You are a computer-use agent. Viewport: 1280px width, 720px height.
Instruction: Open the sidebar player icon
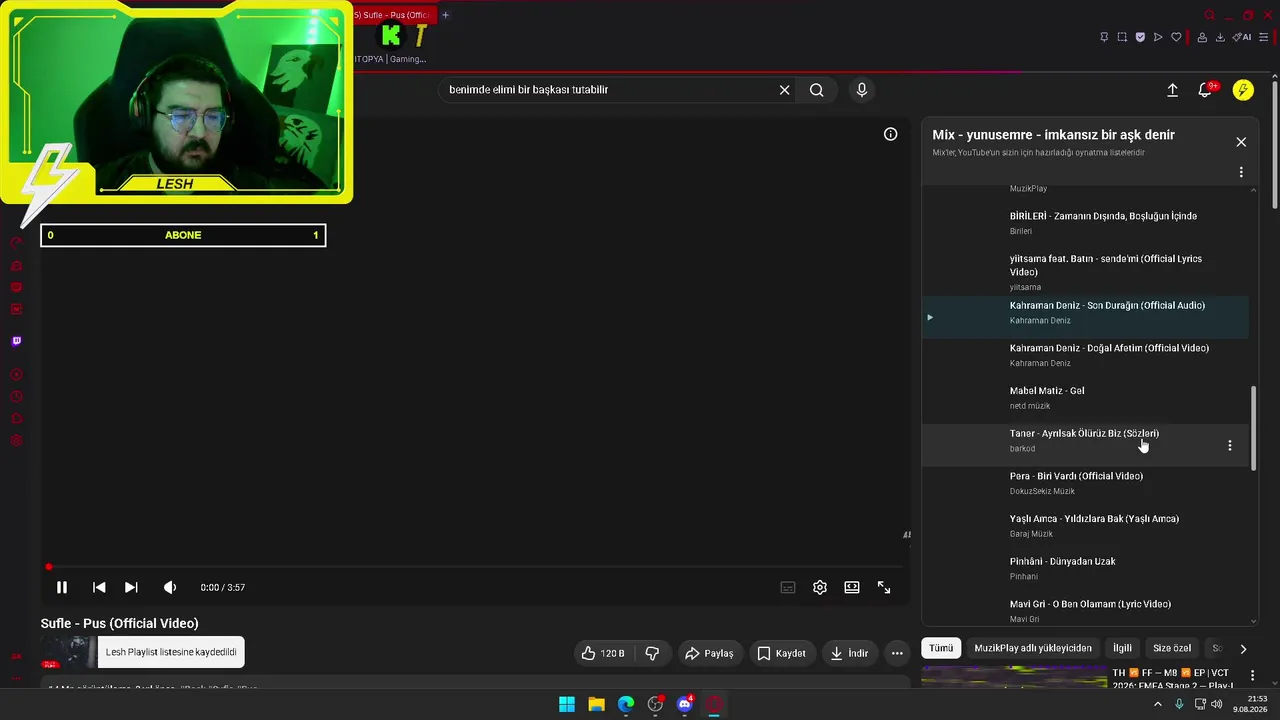coord(16,375)
